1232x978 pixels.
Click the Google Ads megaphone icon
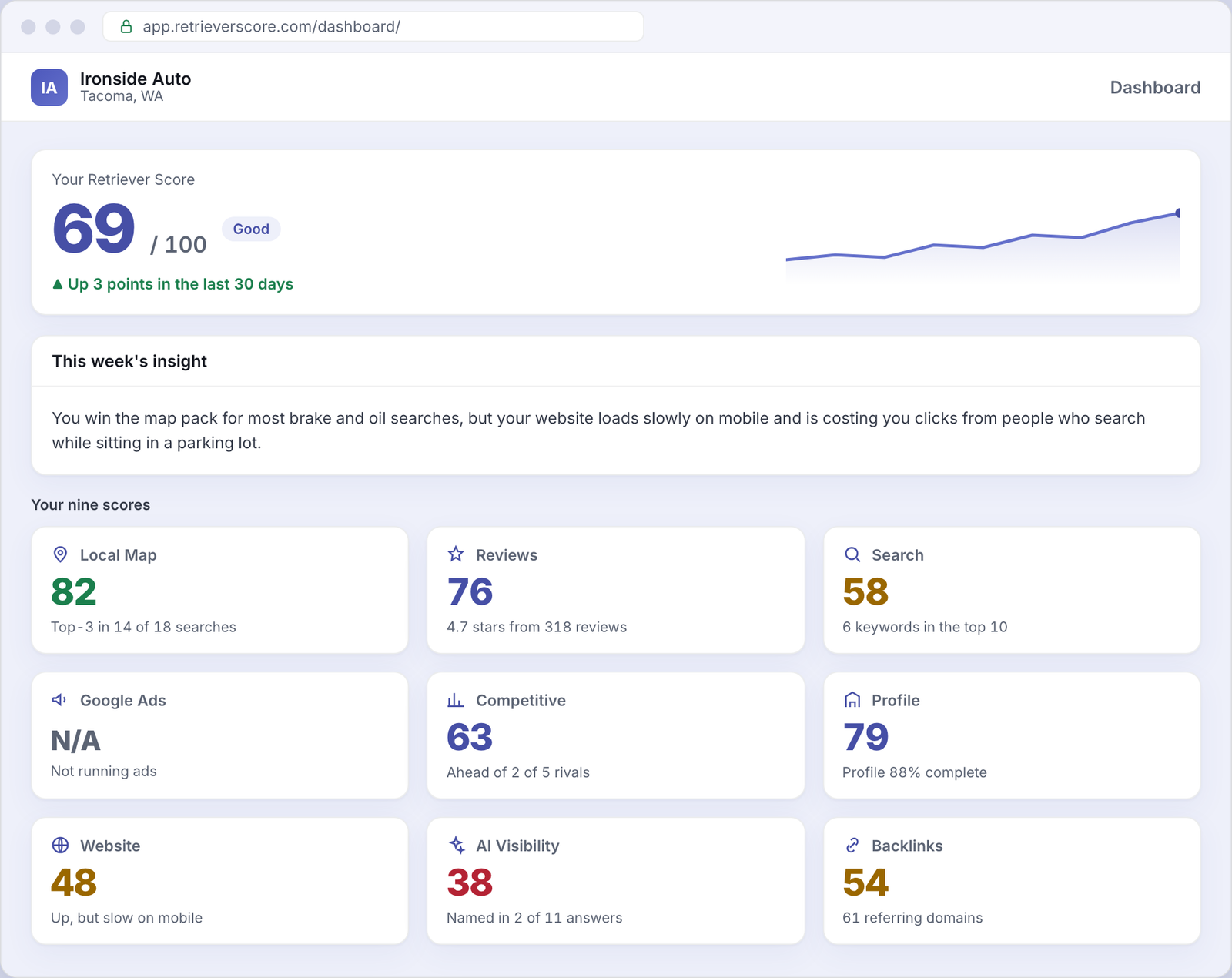[60, 700]
